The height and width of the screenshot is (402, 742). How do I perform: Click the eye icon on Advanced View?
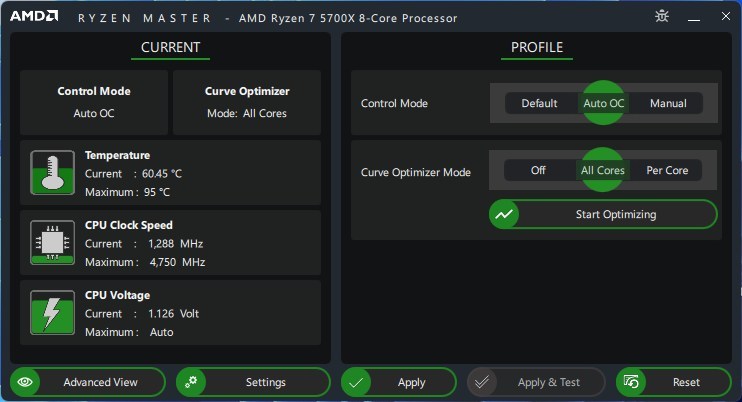[25, 382]
